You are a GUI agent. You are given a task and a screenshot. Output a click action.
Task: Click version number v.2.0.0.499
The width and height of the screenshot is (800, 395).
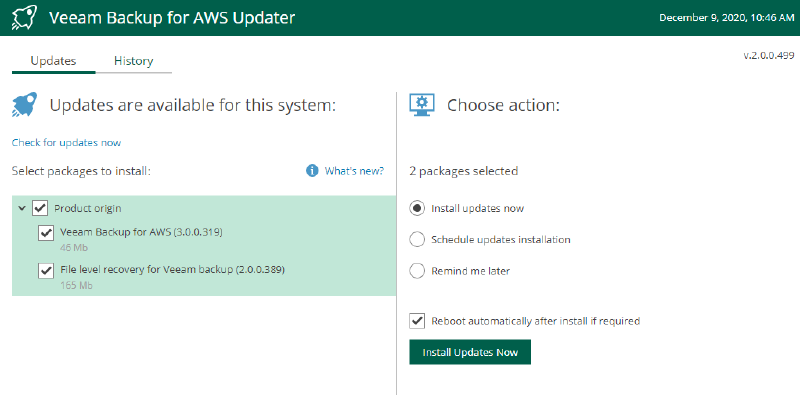point(768,55)
